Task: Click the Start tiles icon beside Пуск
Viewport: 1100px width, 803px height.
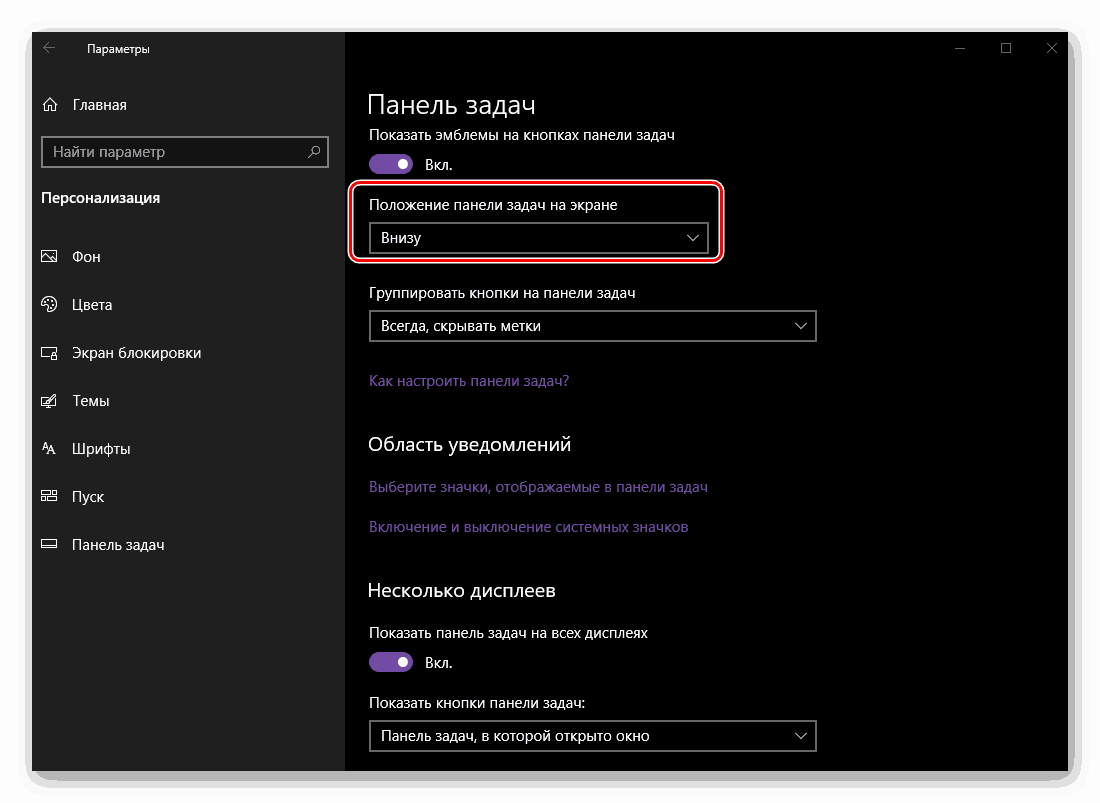Action: pyautogui.click(x=49, y=496)
